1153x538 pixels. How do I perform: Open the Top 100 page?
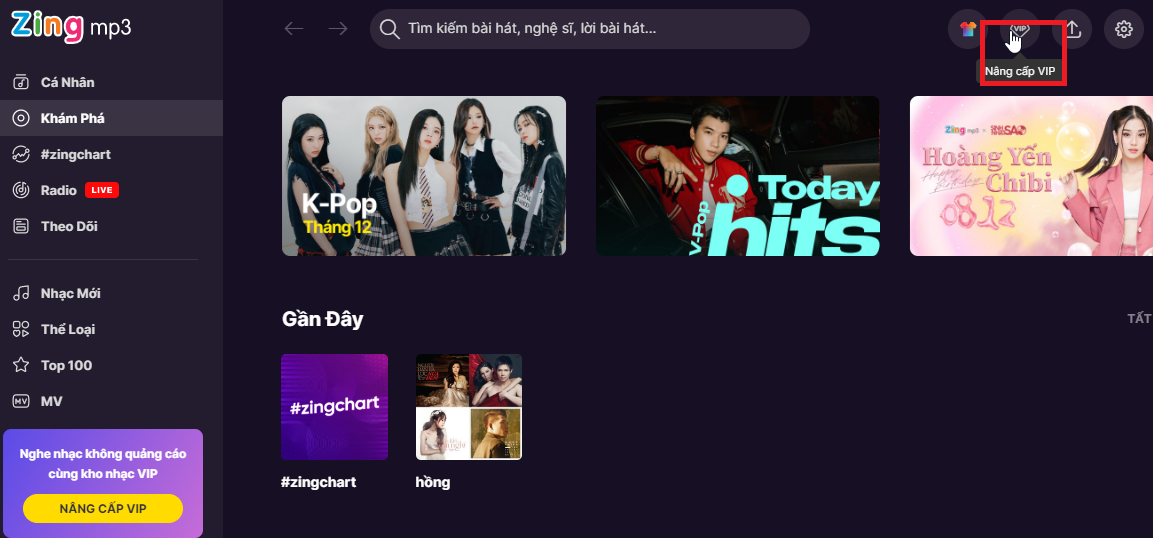pos(66,365)
